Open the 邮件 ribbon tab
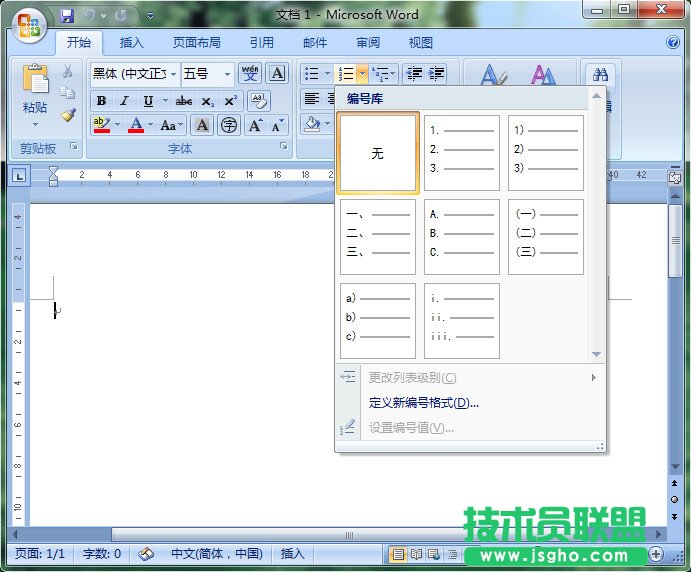Viewport: 691px width, 572px height. 315,43
